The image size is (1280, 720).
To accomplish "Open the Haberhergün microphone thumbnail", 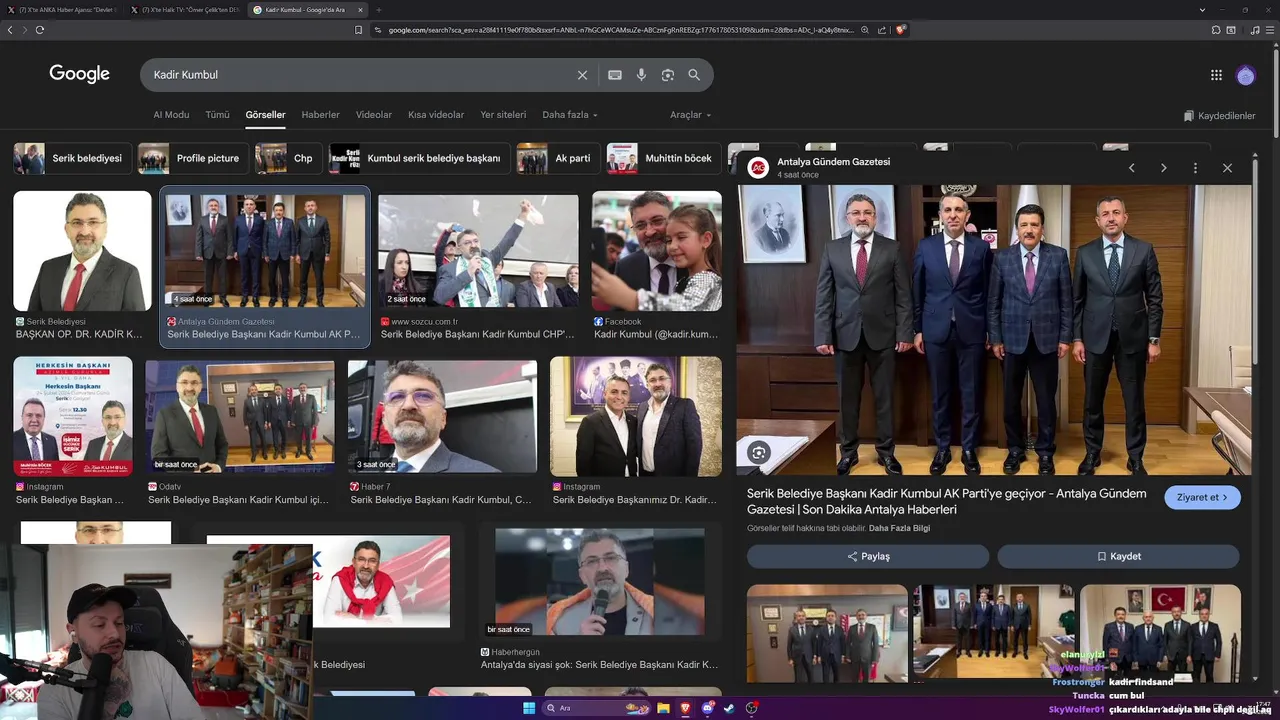I will 599,582.
